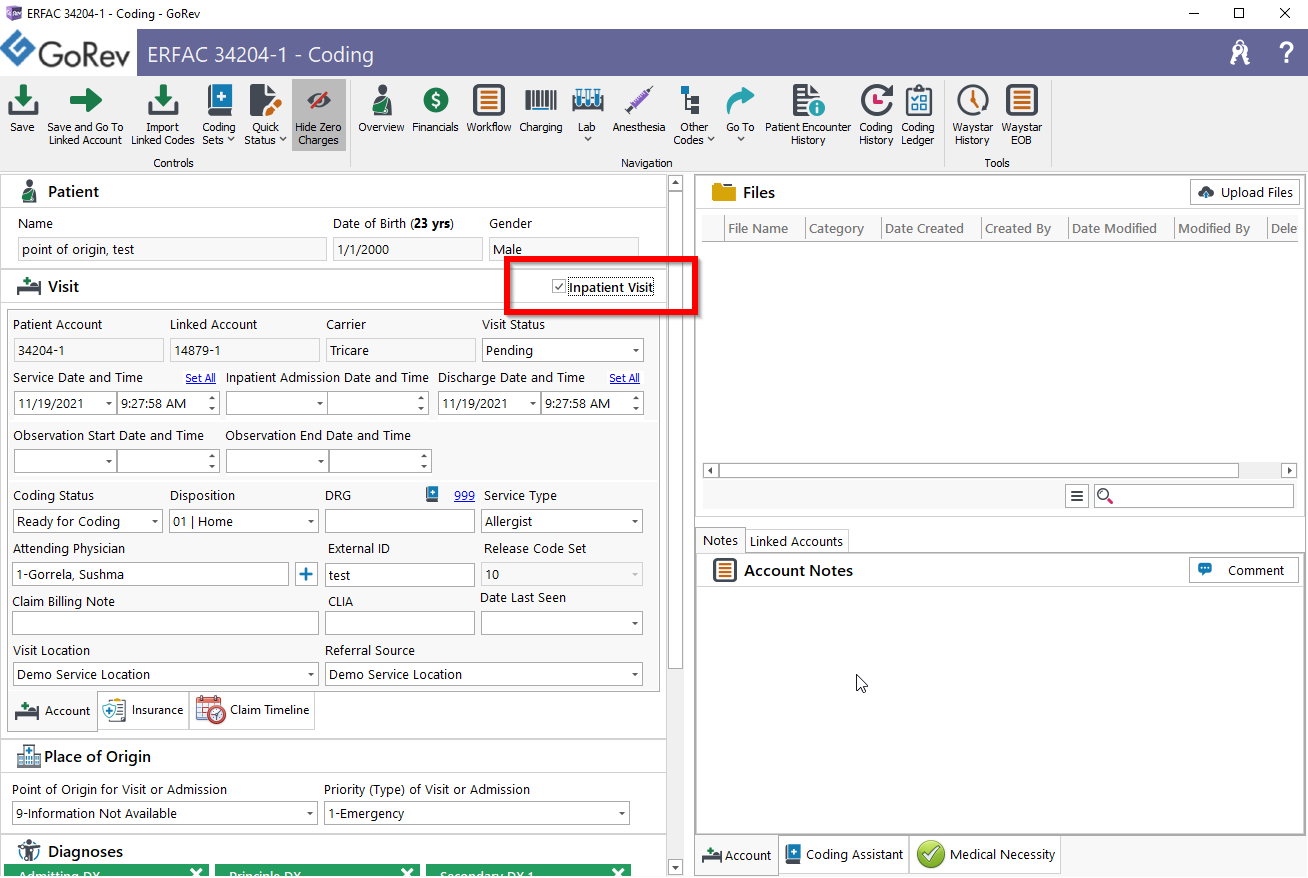The image size is (1308, 878).
Task: Expand the Service Type dropdown
Action: point(635,522)
